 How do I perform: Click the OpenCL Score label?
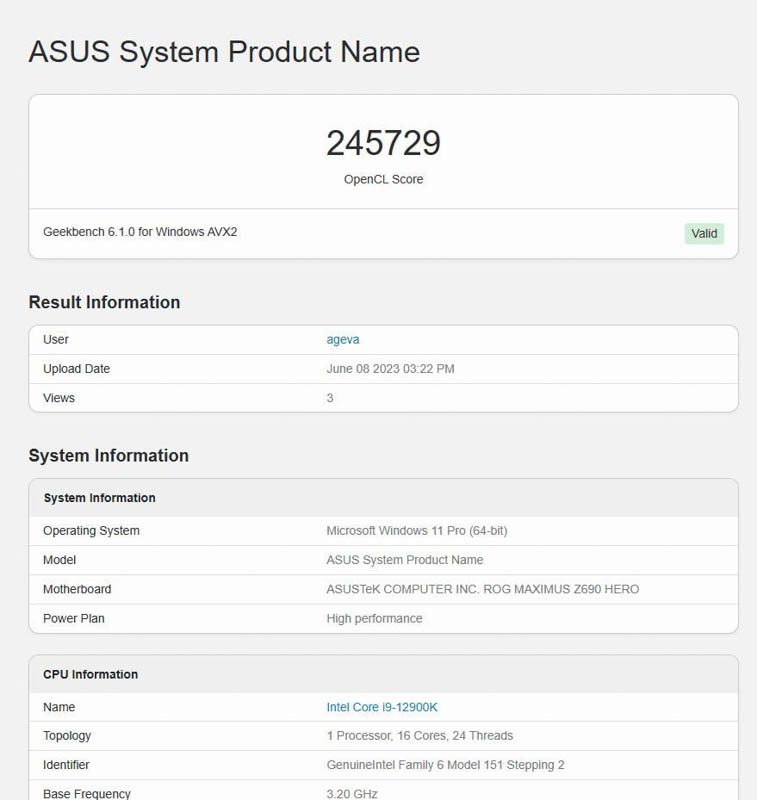(x=384, y=180)
